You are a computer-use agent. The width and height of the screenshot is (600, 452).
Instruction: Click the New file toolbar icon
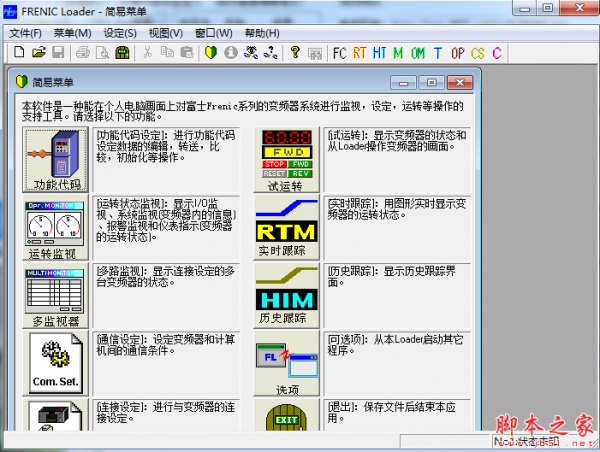(x=19, y=52)
